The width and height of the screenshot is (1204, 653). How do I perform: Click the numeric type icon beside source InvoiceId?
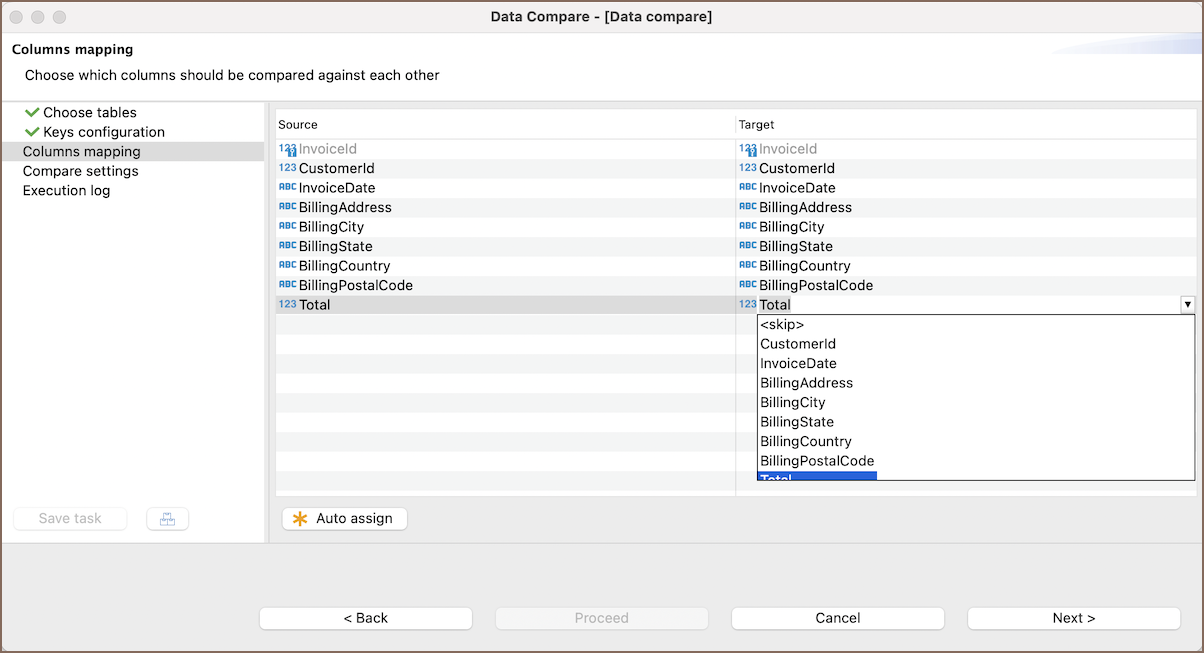coord(287,149)
